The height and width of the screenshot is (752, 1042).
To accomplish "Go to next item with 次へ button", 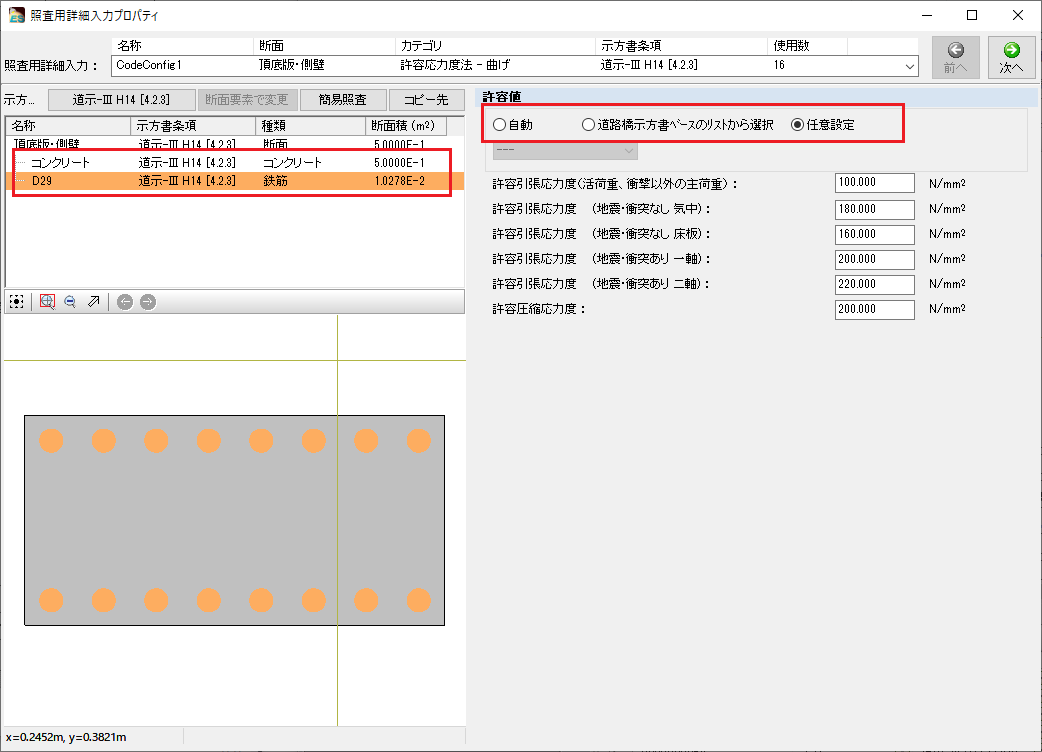I will tap(1011, 58).
